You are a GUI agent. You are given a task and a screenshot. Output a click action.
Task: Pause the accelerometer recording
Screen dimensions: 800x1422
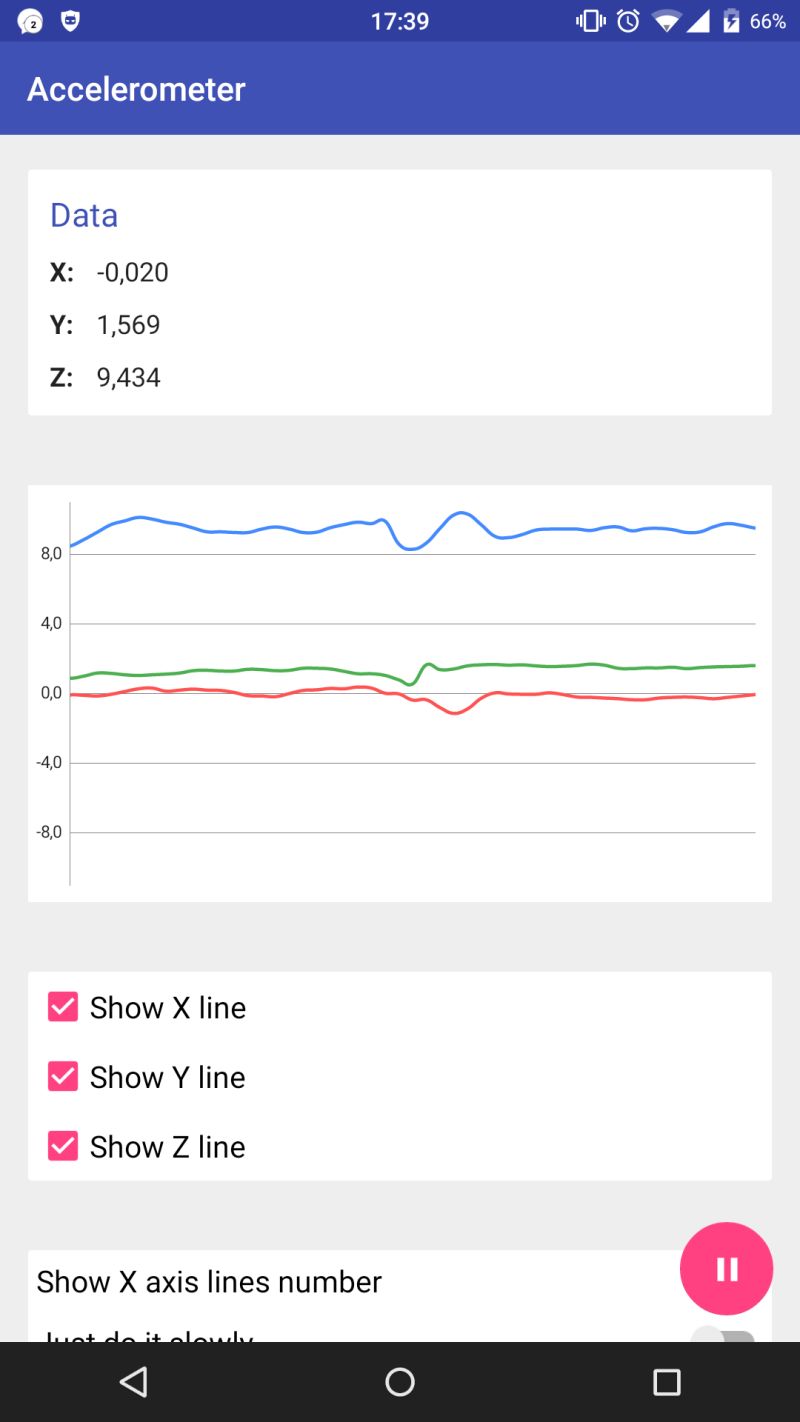726,1268
